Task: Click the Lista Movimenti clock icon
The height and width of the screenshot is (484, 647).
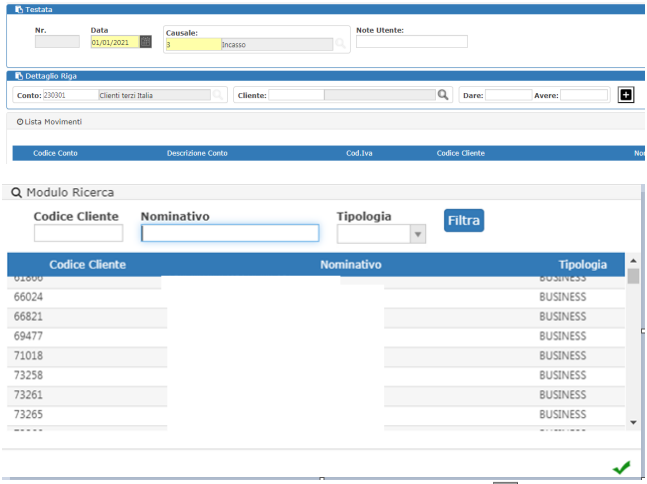Action: click(x=19, y=122)
